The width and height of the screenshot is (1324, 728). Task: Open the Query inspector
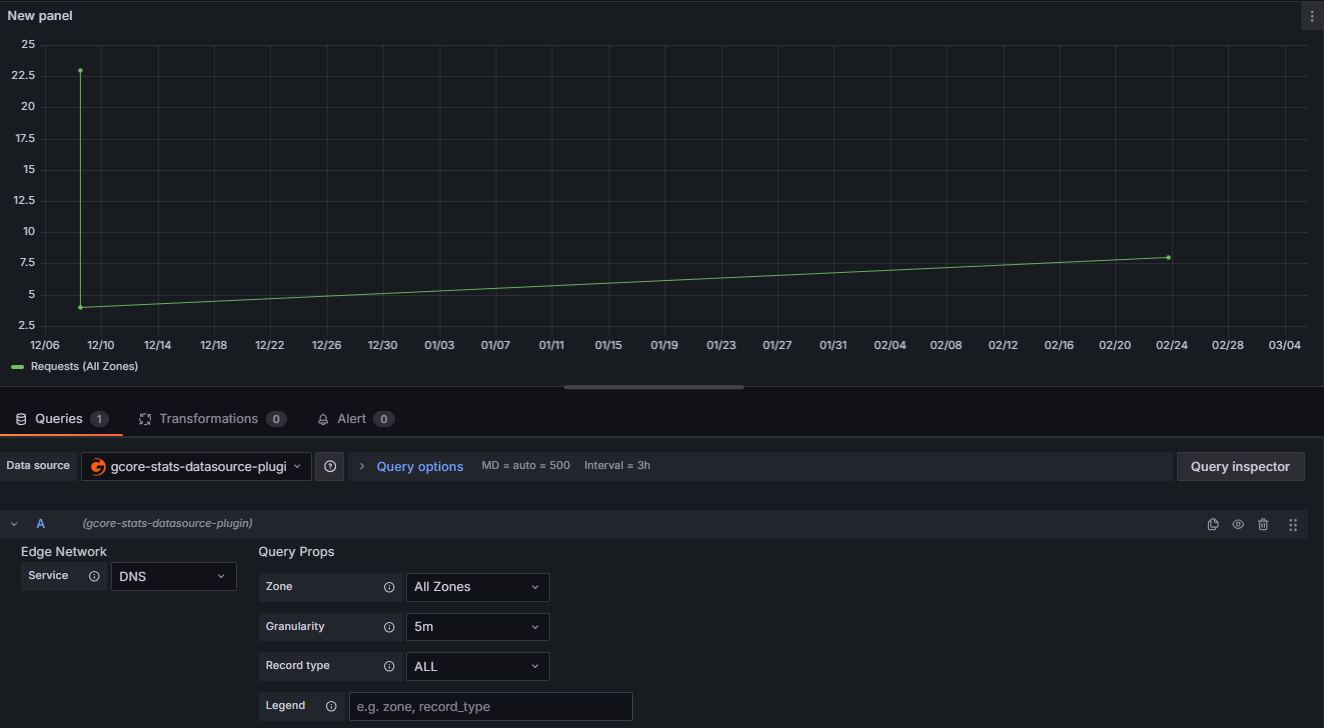[x=1240, y=466]
